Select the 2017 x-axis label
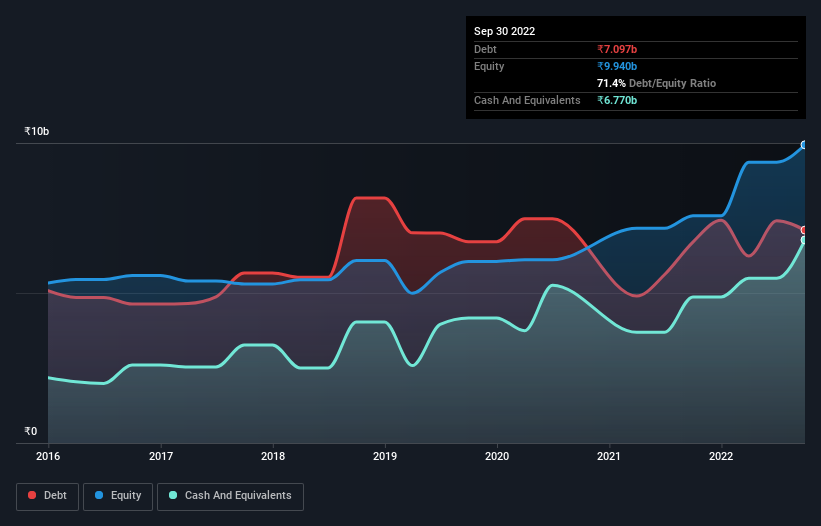821x526 pixels. (x=161, y=456)
